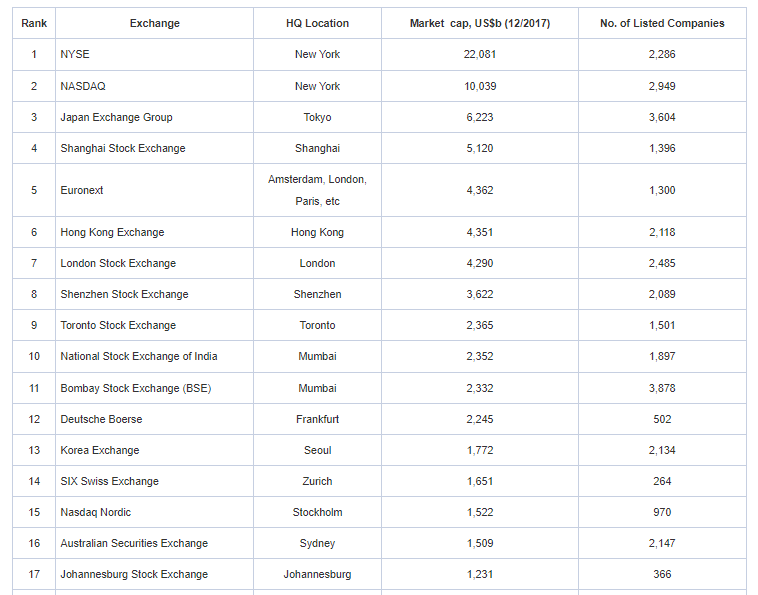Click the SIX Swiss Exchange cell
Image resolution: width=758 pixels, height=595 pixels.
[x=110, y=481]
